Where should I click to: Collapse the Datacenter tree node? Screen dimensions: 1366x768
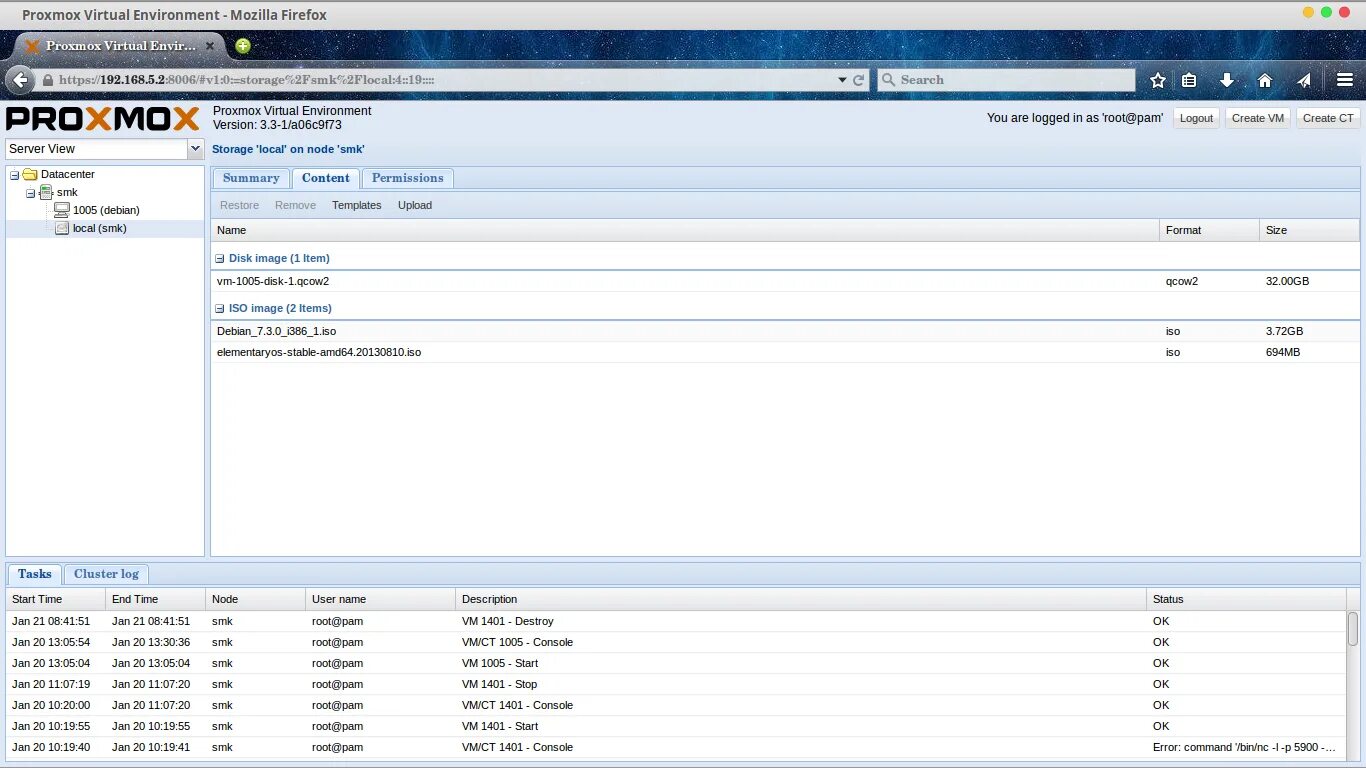coord(14,175)
